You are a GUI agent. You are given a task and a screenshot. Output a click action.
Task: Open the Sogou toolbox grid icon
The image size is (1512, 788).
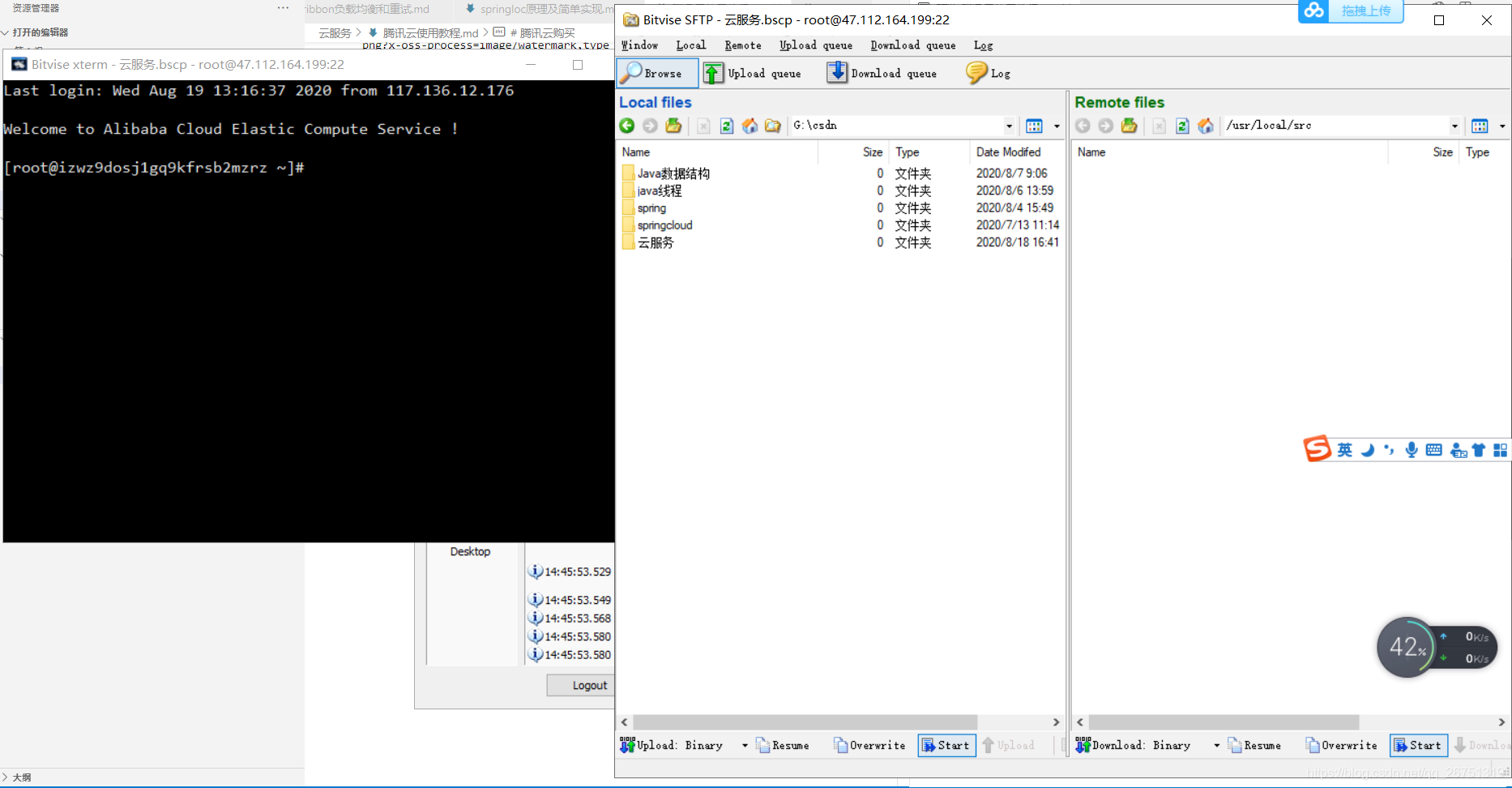[1501, 450]
